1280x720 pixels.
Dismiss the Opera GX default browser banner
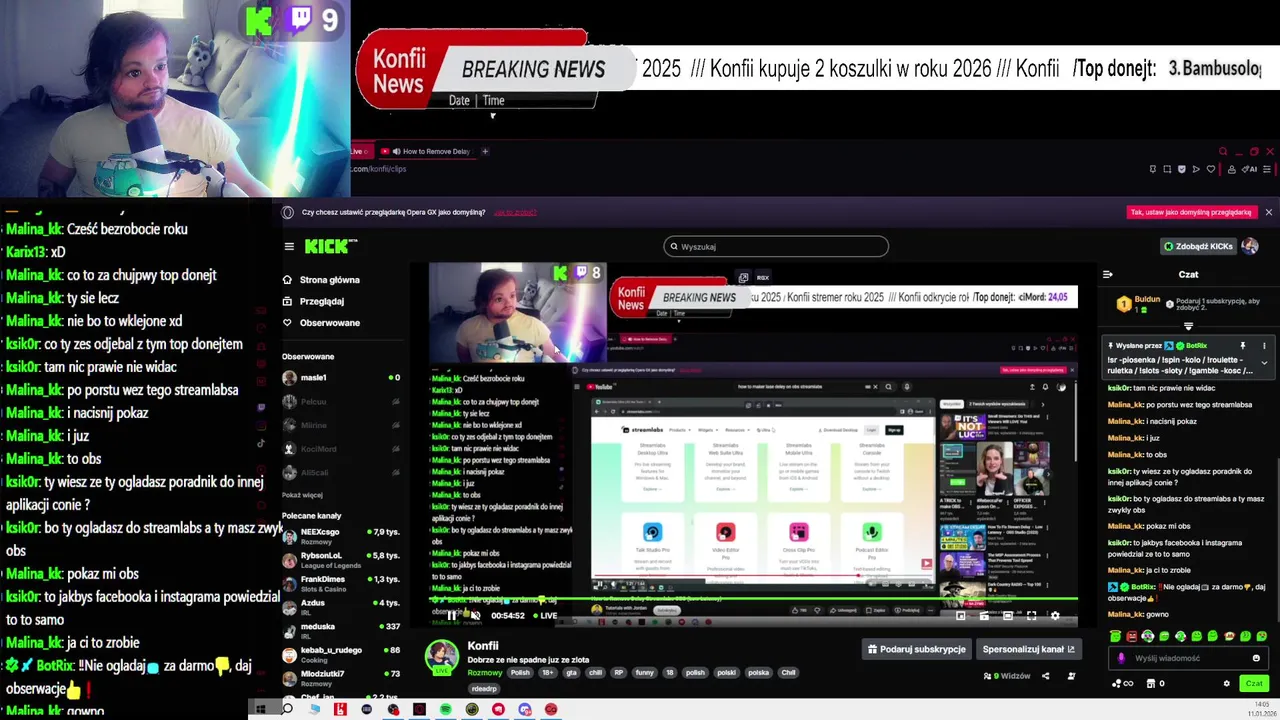(1268, 212)
